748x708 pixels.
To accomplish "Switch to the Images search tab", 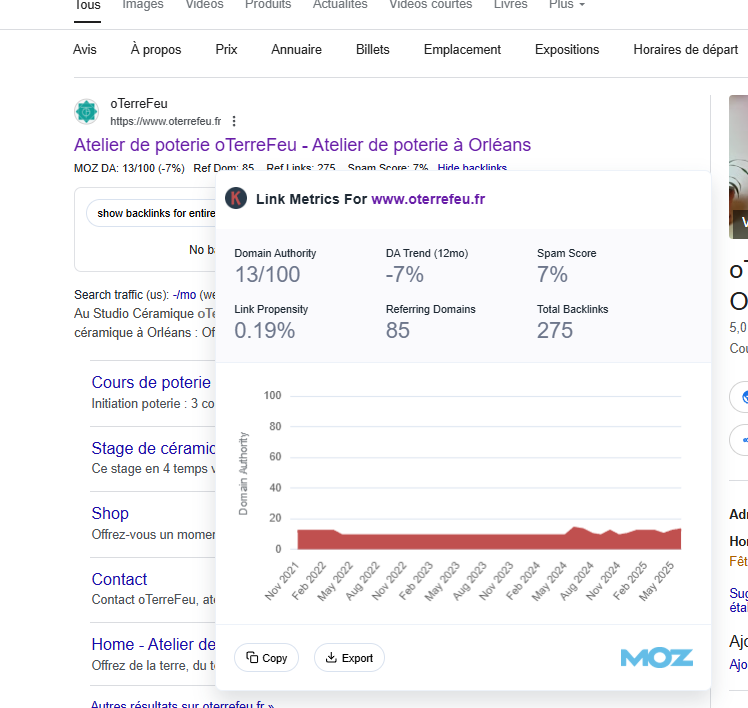I will (143, 5).
